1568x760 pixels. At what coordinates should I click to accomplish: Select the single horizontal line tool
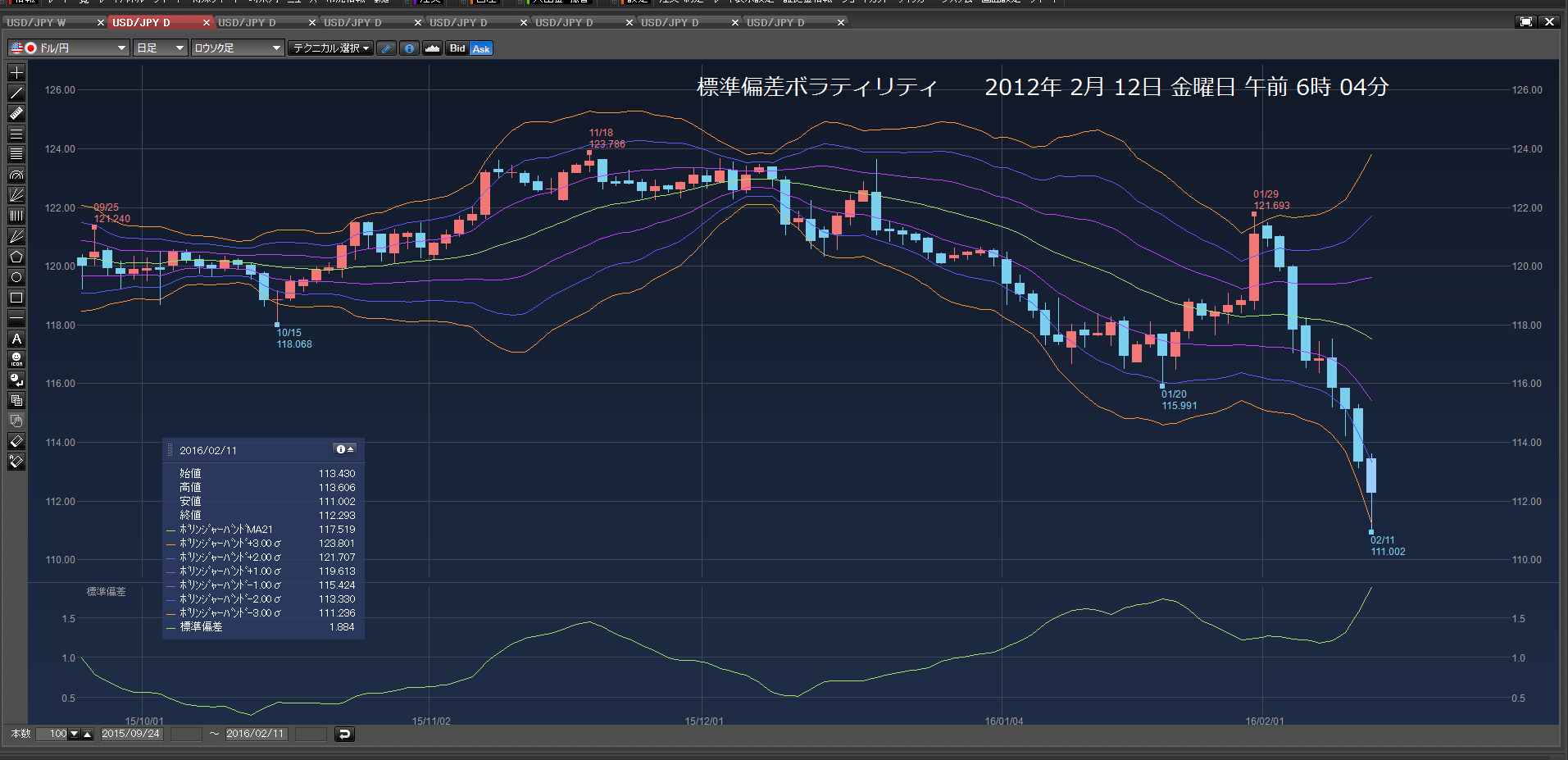tap(16, 318)
